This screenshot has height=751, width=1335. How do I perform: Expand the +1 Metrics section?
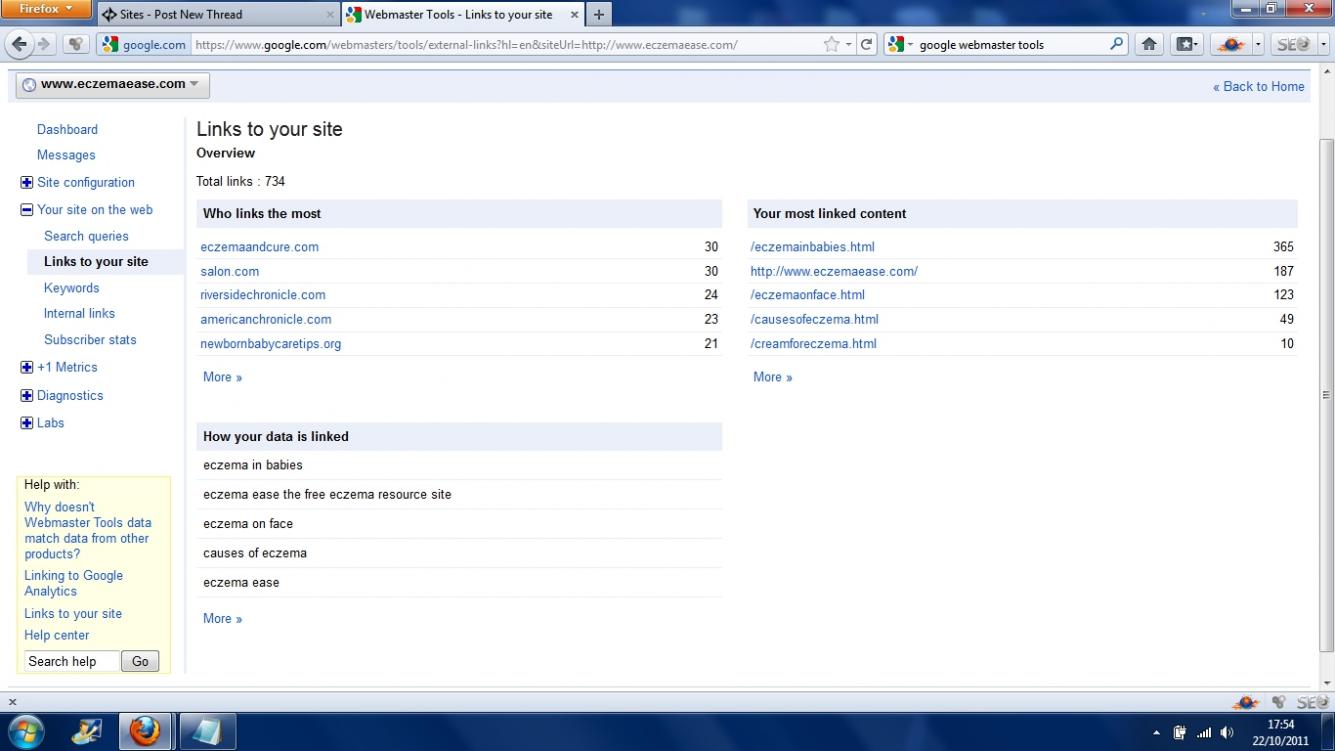[27, 368]
